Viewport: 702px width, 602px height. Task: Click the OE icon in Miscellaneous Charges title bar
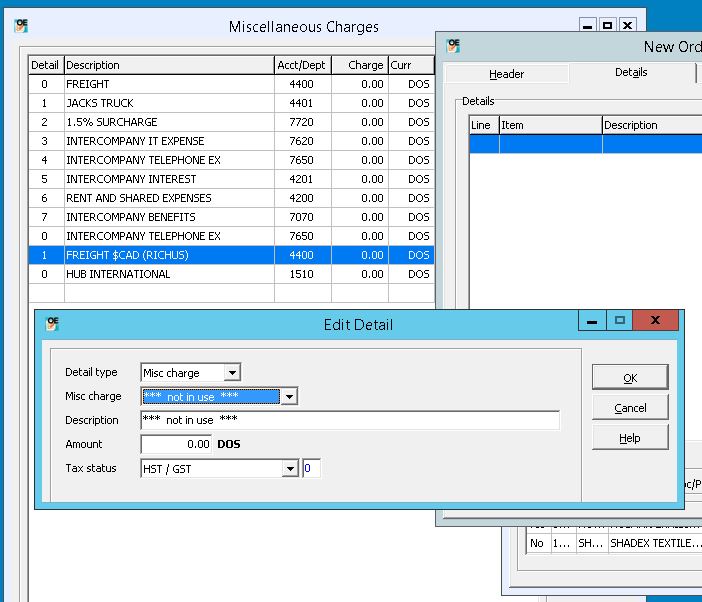click(21, 26)
